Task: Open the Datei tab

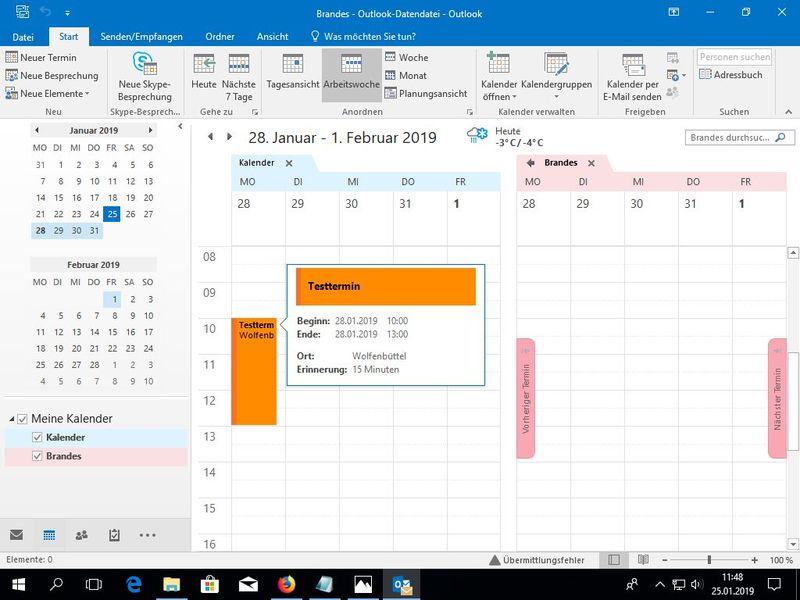Action: (23, 37)
